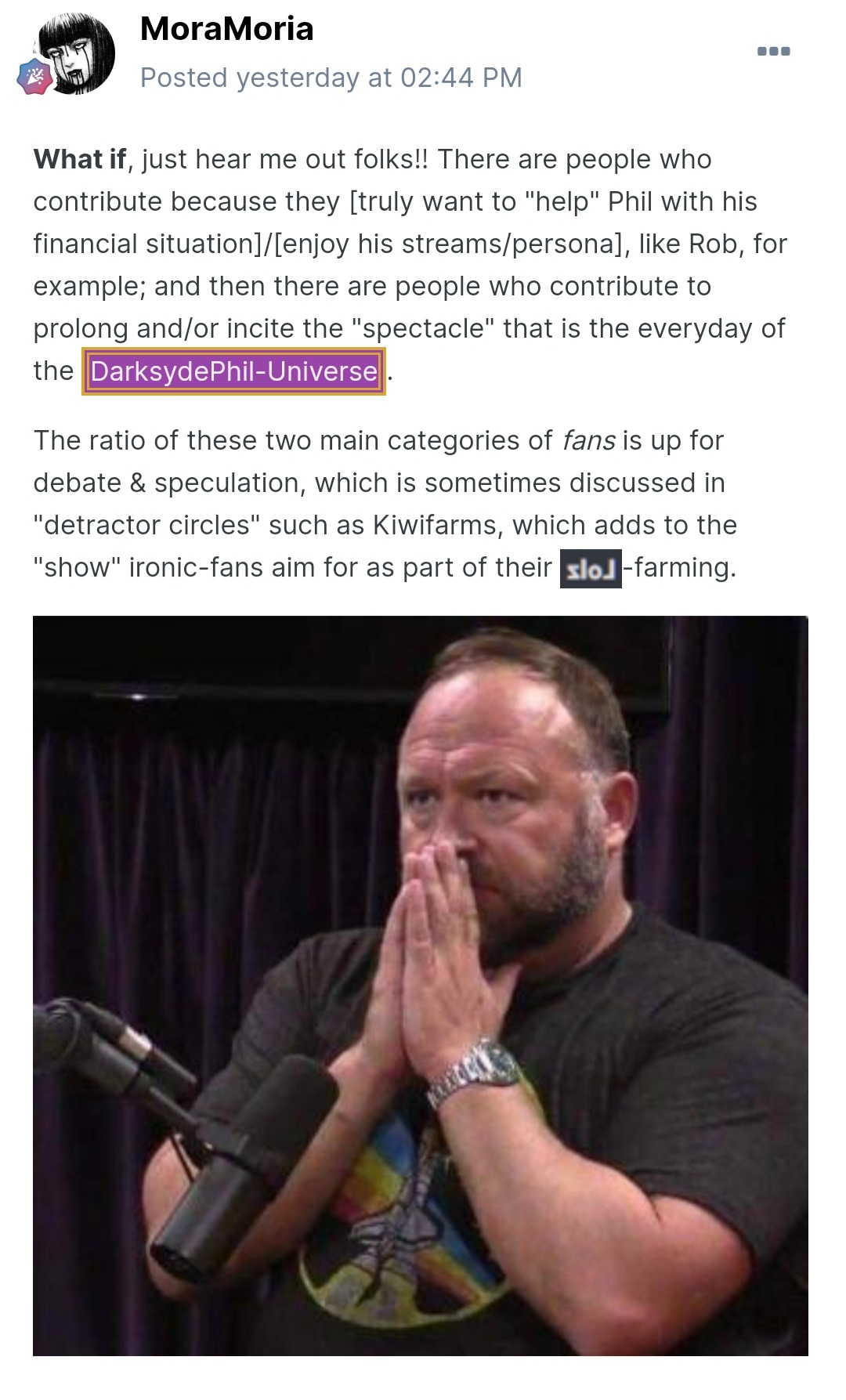Viewport: 846px width, 1400px height.
Task: Click the italic word 'fans'
Action: pyautogui.click(x=588, y=440)
